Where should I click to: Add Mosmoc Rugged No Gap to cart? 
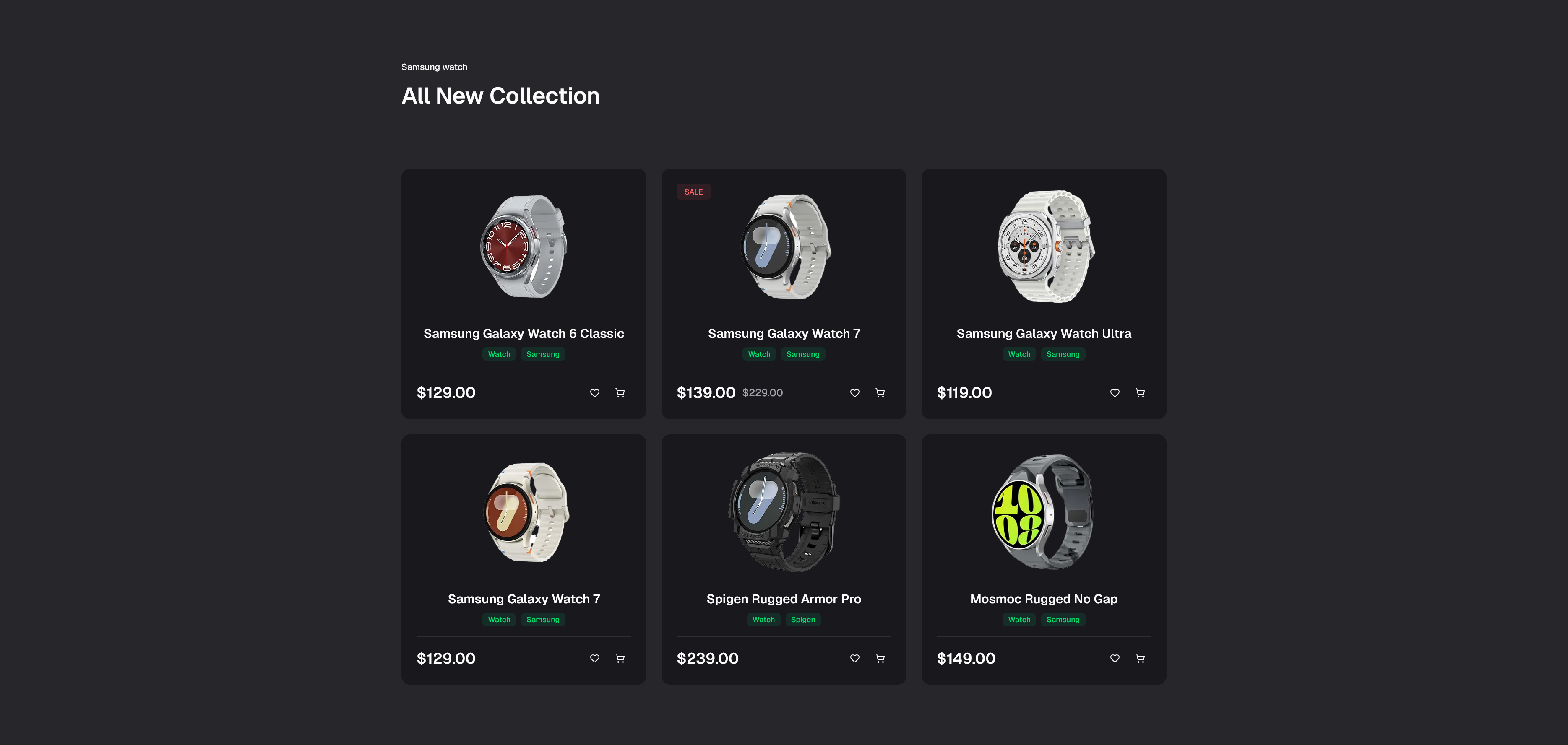(1140, 658)
